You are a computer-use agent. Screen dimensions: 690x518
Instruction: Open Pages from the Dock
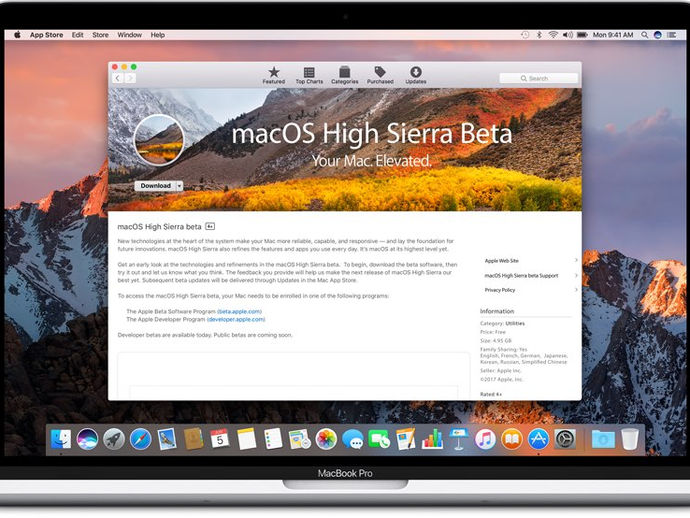click(x=406, y=439)
